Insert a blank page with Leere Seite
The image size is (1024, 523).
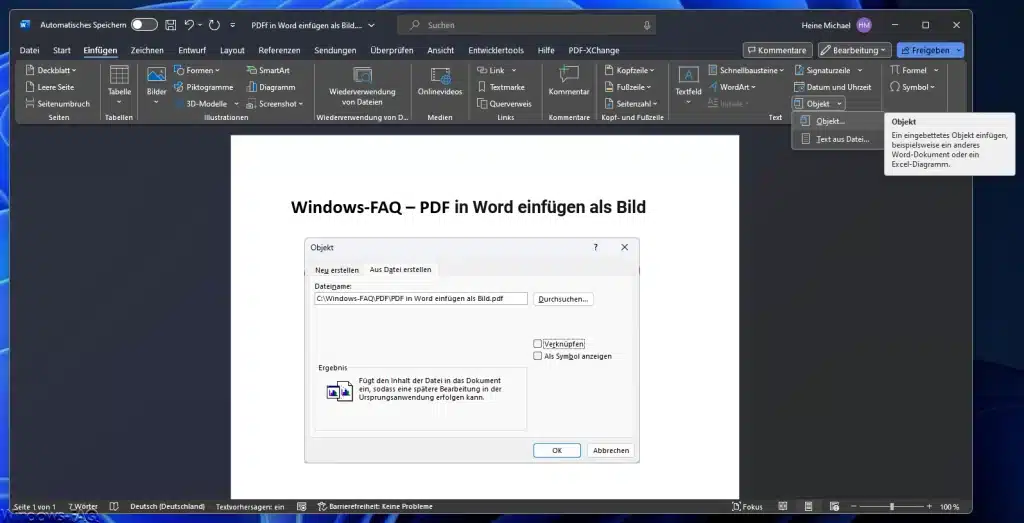point(50,87)
